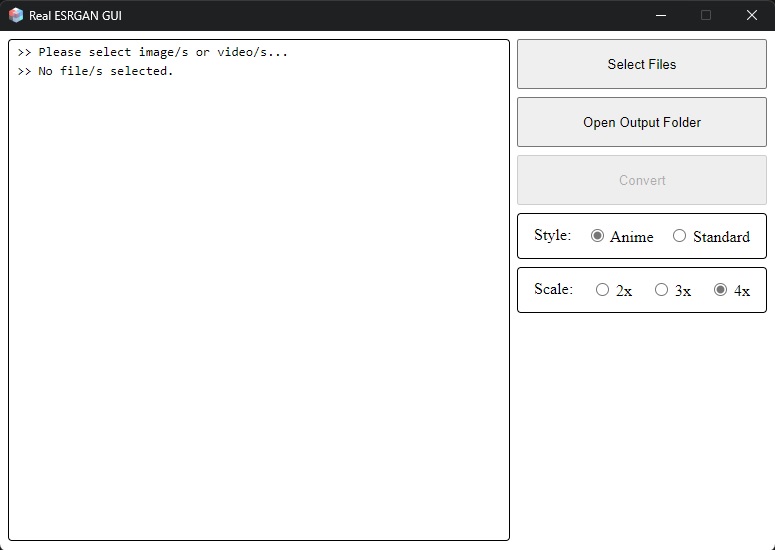
Task: Open the output folder
Action: [642, 122]
